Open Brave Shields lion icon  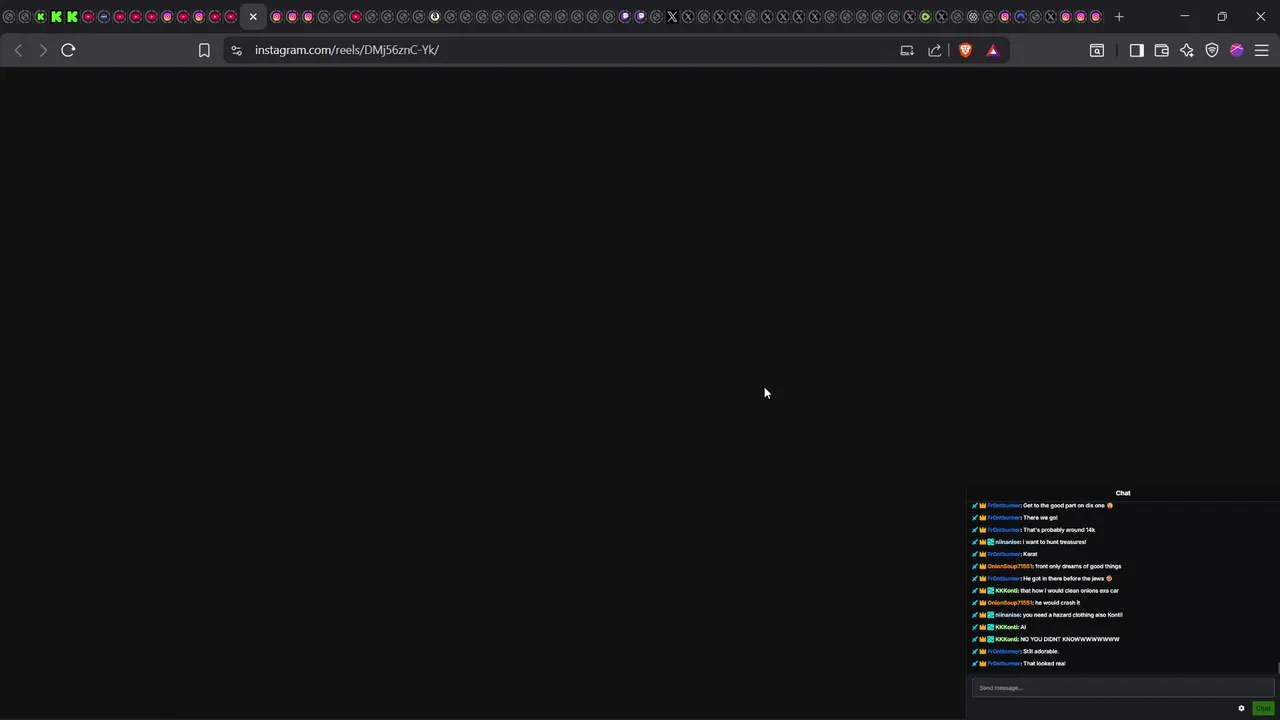(x=965, y=50)
